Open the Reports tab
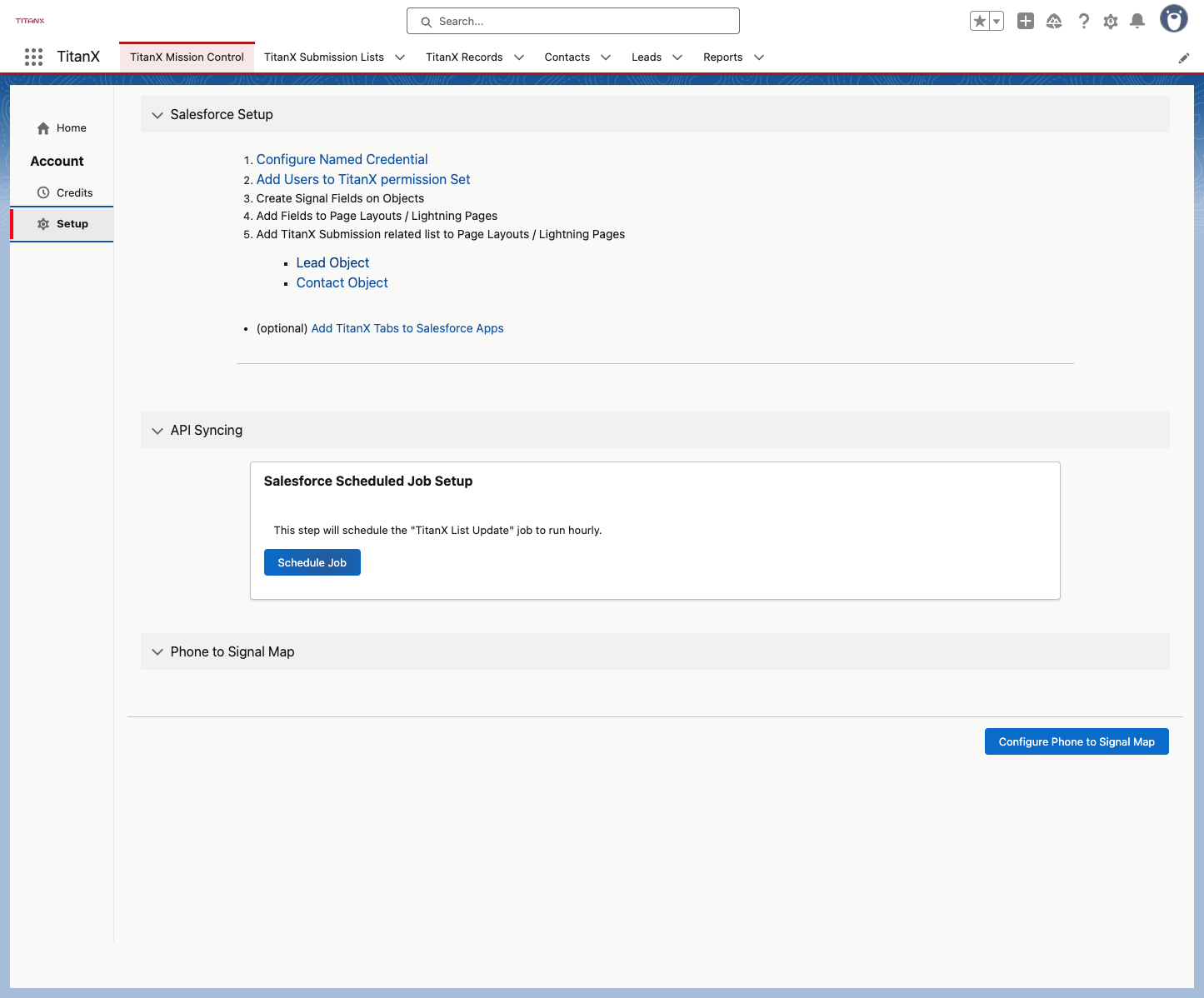 pyautogui.click(x=723, y=57)
